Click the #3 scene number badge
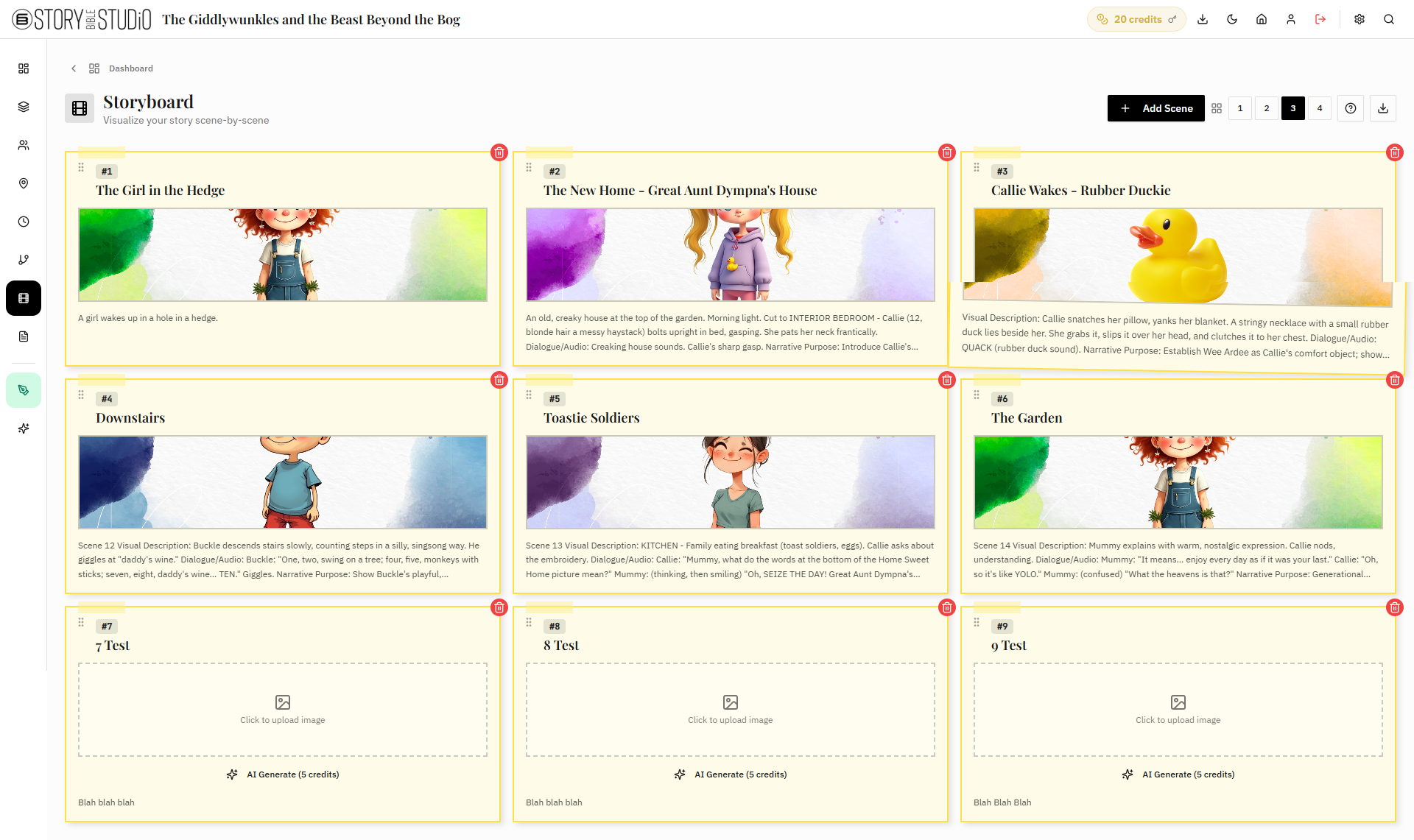Image resolution: width=1414 pixels, height=840 pixels. pyautogui.click(x=1002, y=172)
